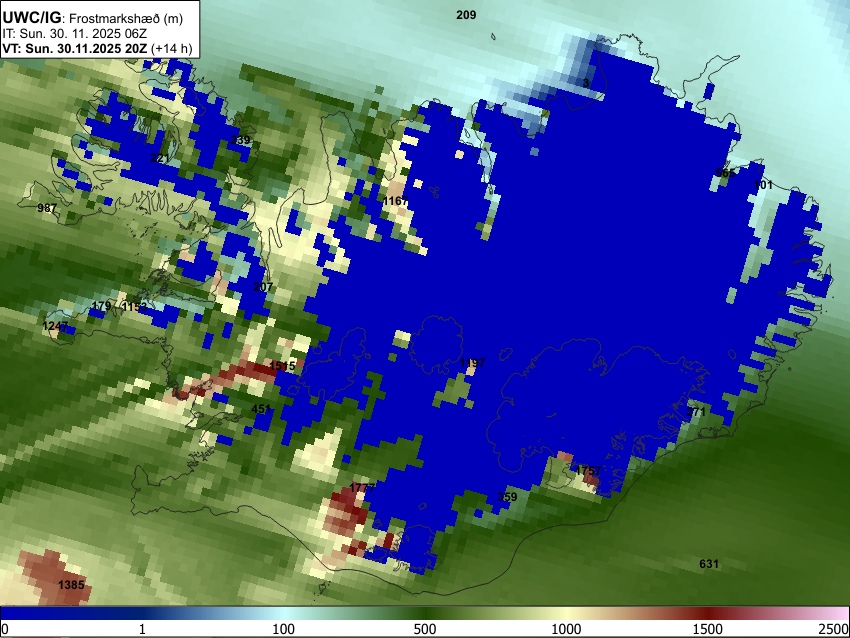Click the map value label 631
850x638 pixels.
coord(709,564)
